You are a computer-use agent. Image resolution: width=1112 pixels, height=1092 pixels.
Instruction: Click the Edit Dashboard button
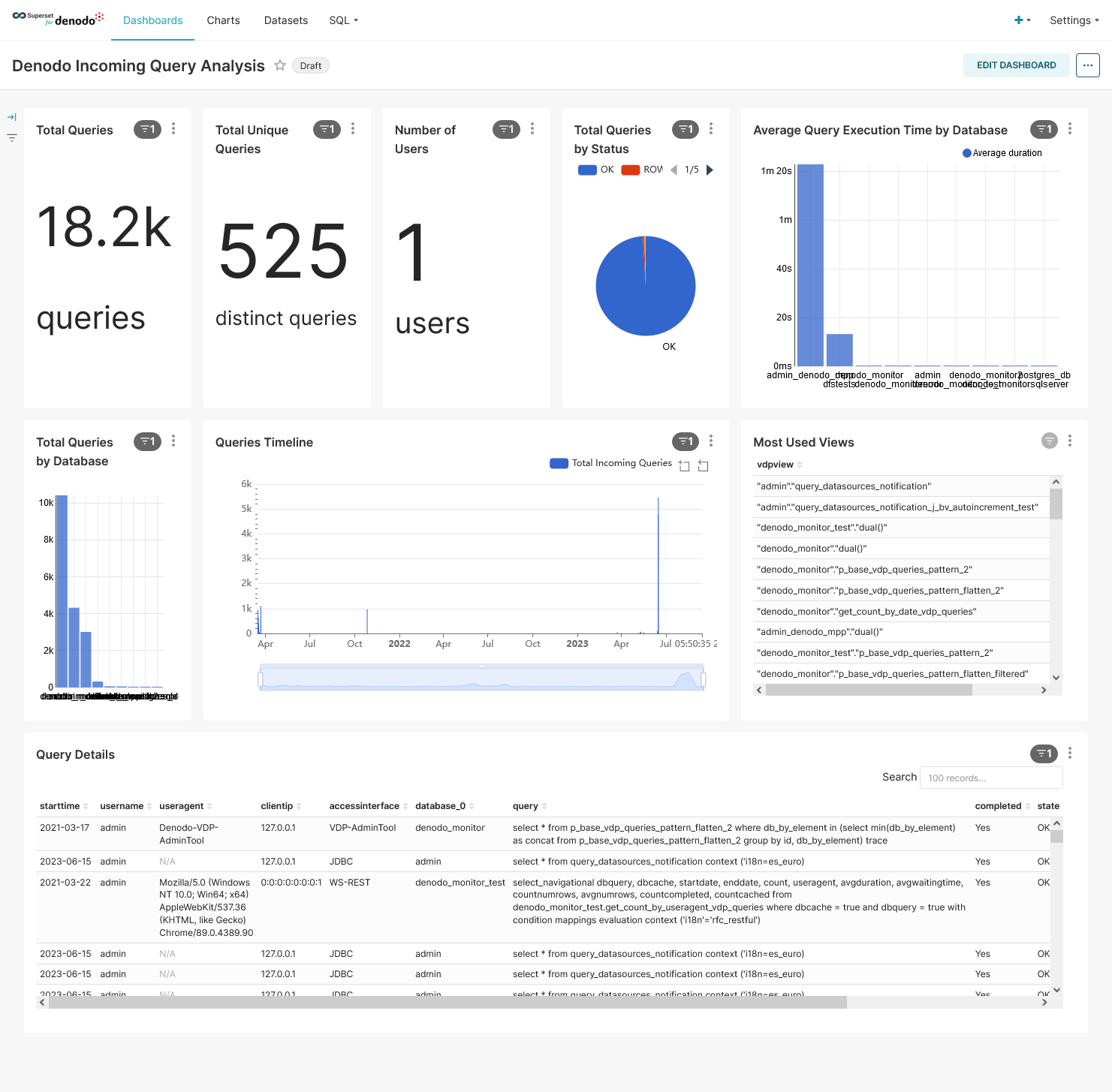pos(1016,65)
